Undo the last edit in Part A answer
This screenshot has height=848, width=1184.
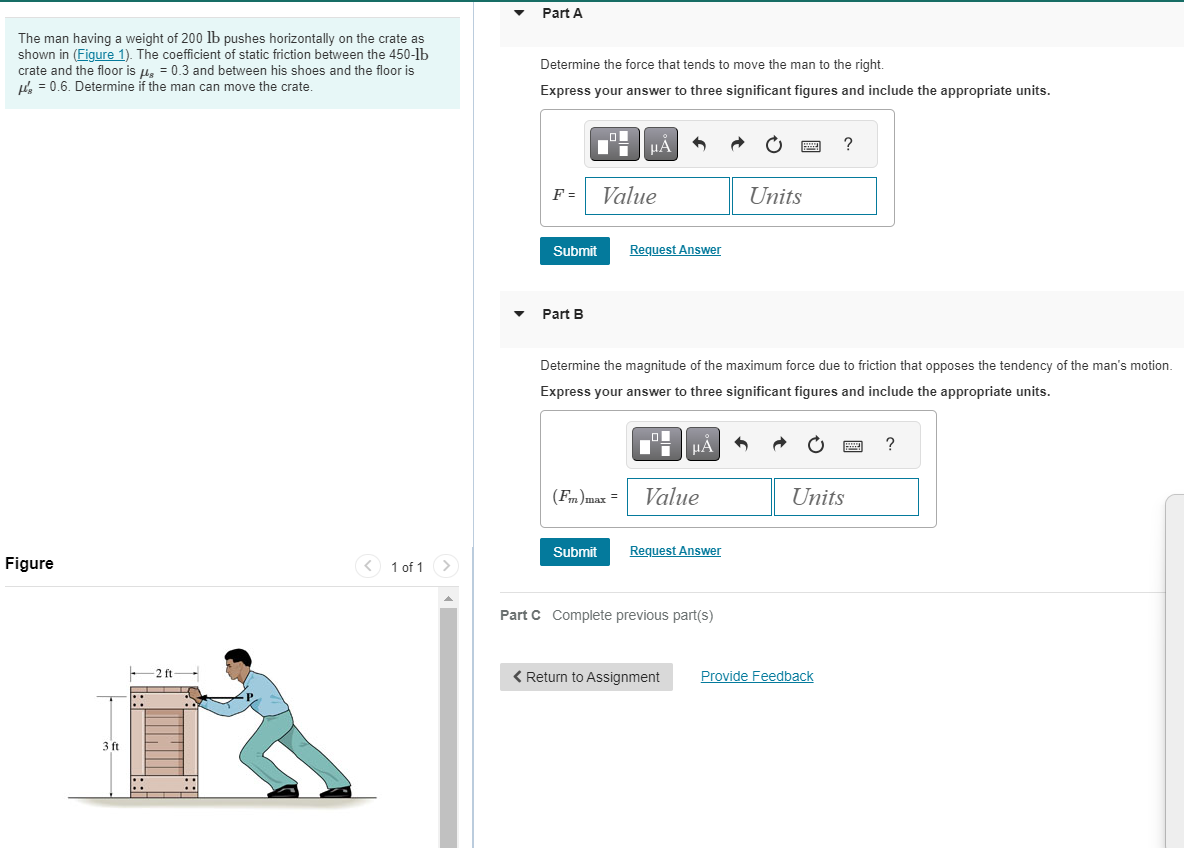pos(699,143)
